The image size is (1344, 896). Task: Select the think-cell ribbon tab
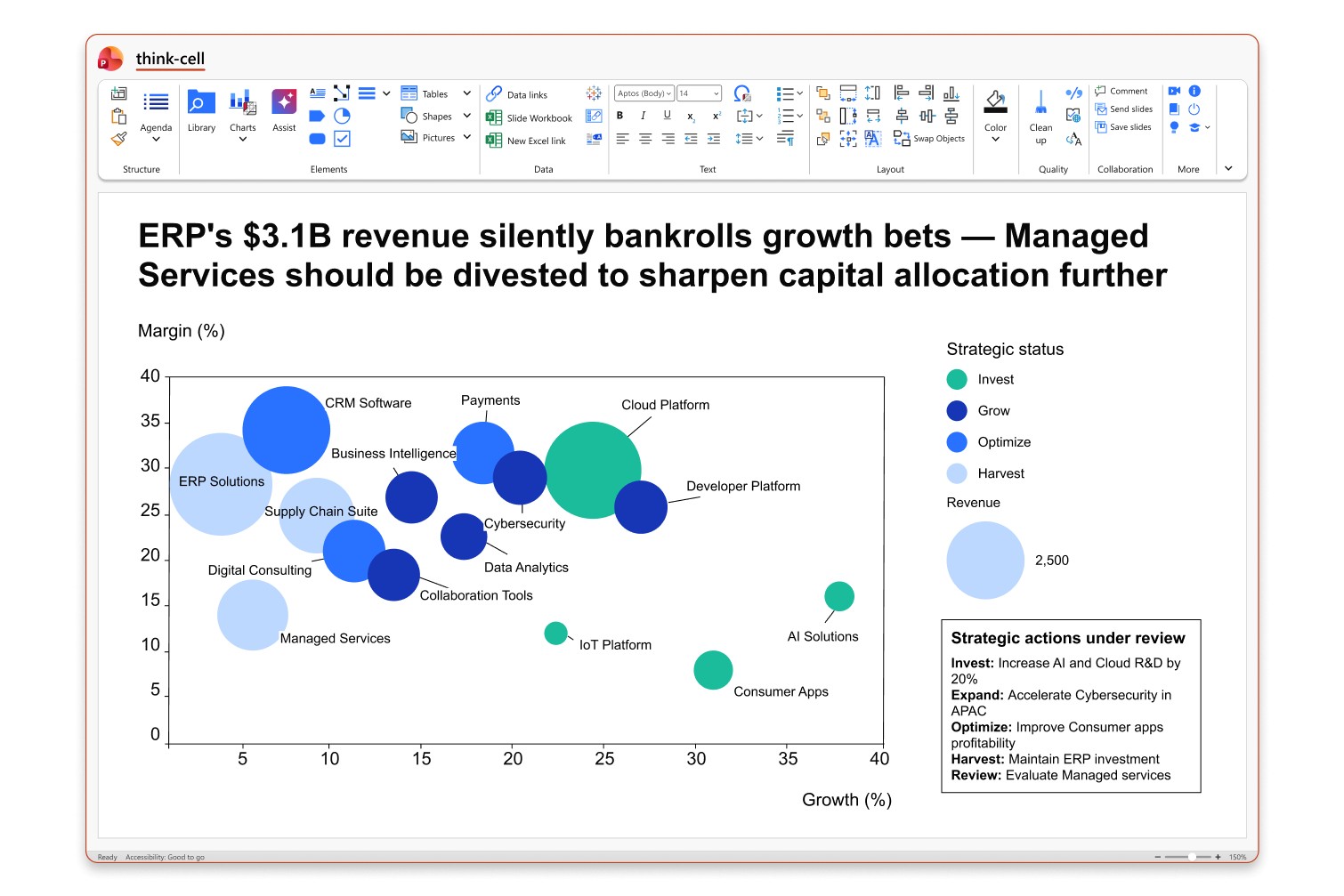170,59
